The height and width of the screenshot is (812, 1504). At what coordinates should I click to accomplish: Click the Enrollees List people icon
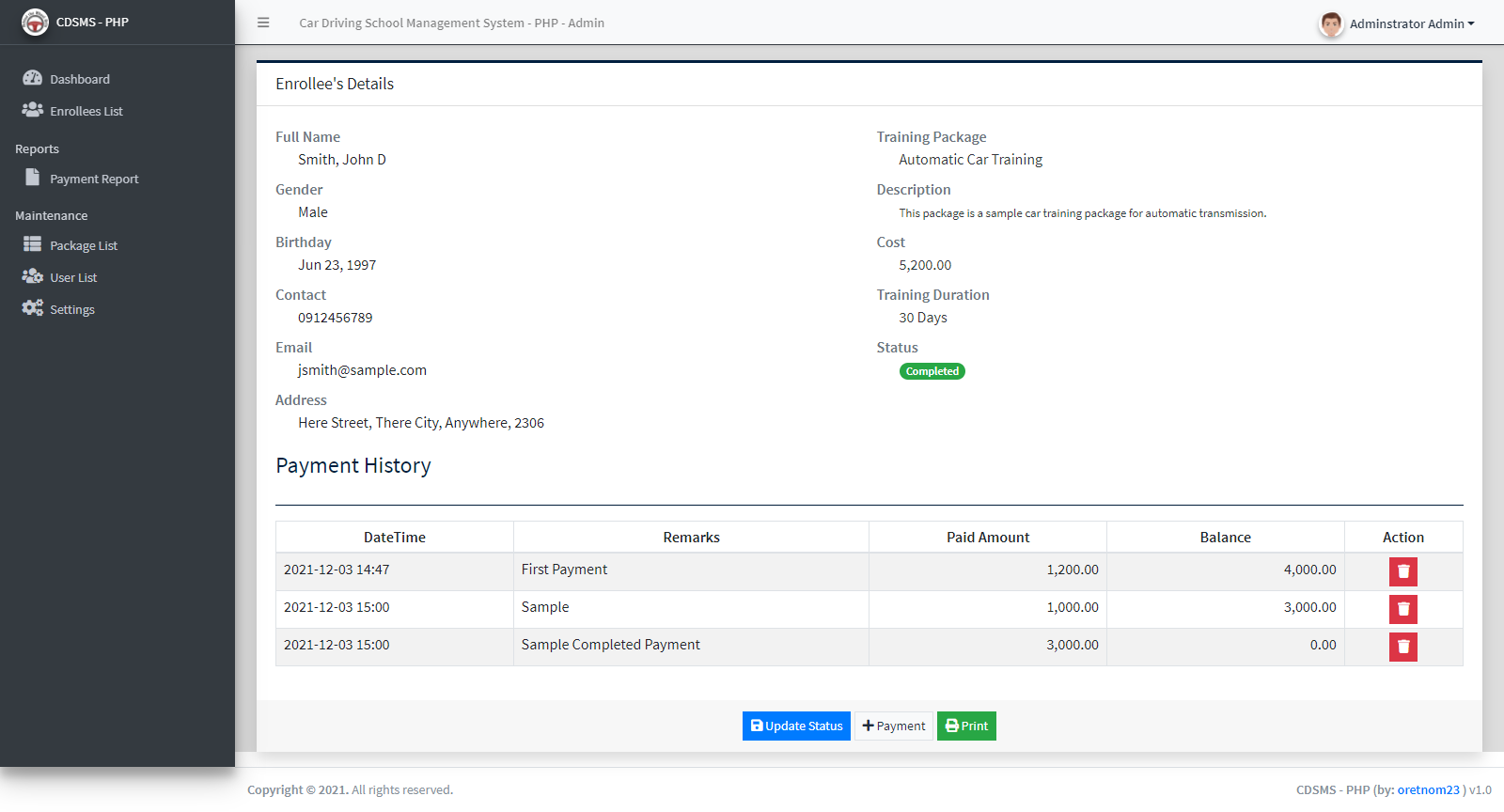(x=33, y=110)
